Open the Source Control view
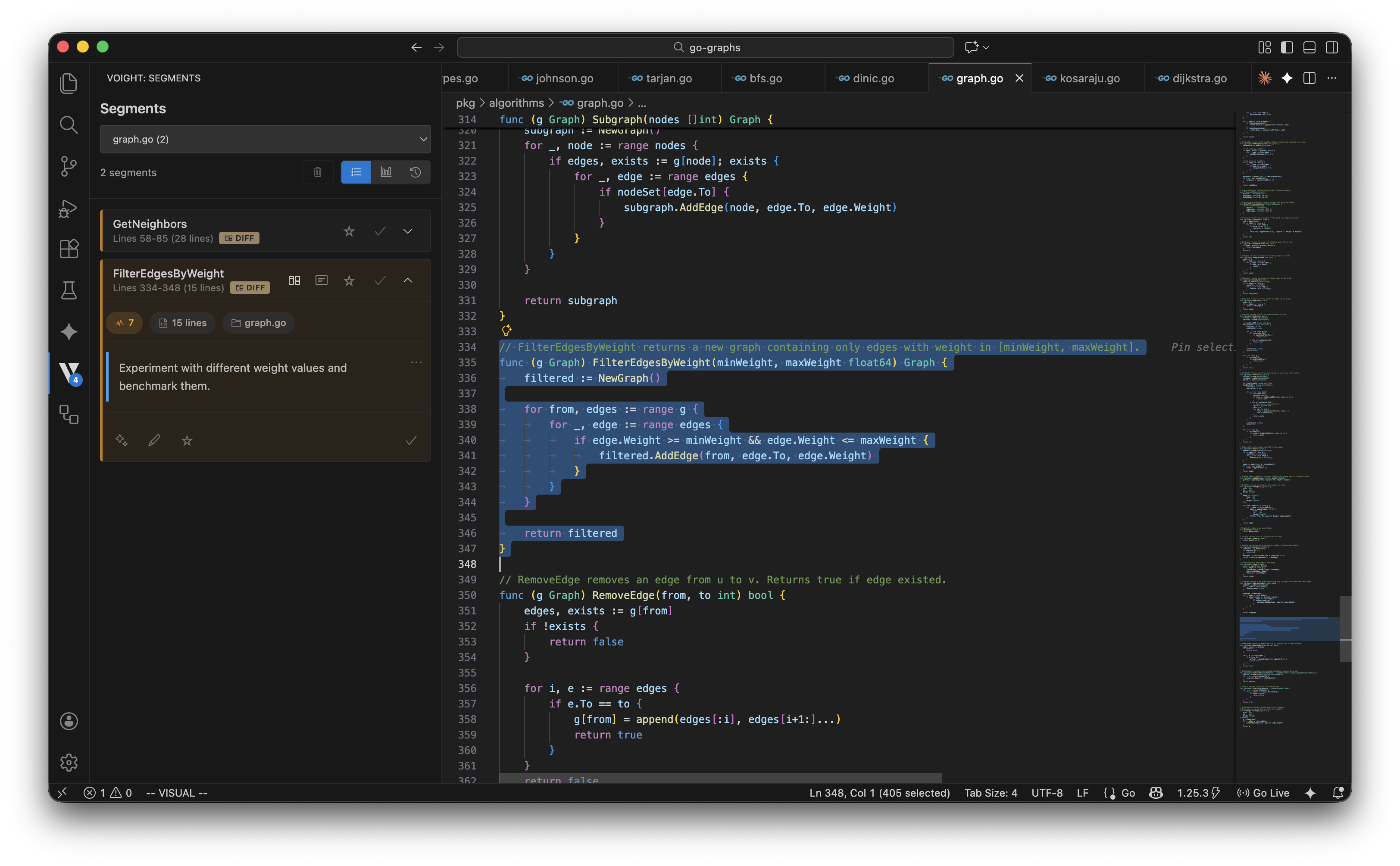The image size is (1400, 866). pyautogui.click(x=69, y=166)
